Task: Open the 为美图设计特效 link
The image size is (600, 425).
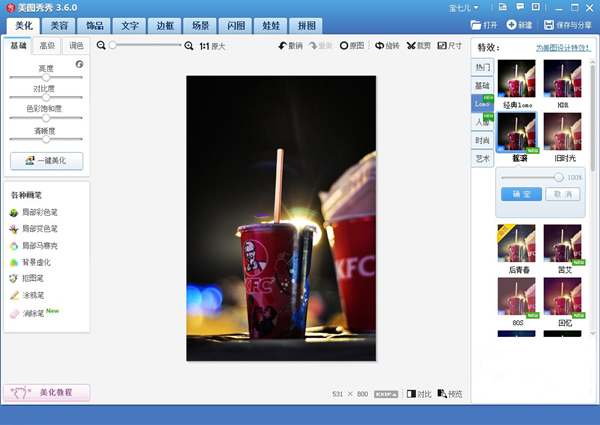Action: pyautogui.click(x=563, y=48)
